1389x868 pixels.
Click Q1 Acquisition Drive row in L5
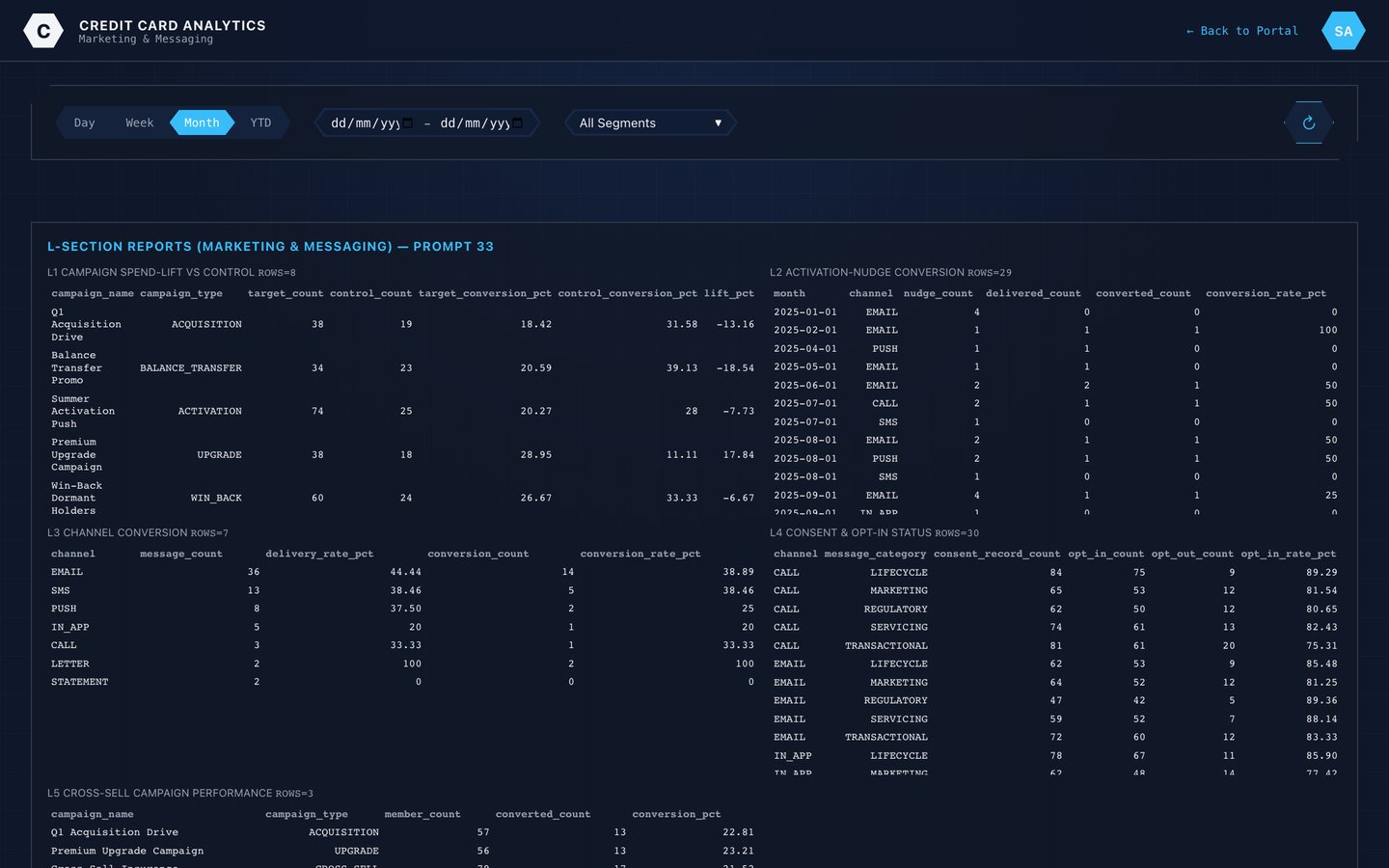(402, 832)
